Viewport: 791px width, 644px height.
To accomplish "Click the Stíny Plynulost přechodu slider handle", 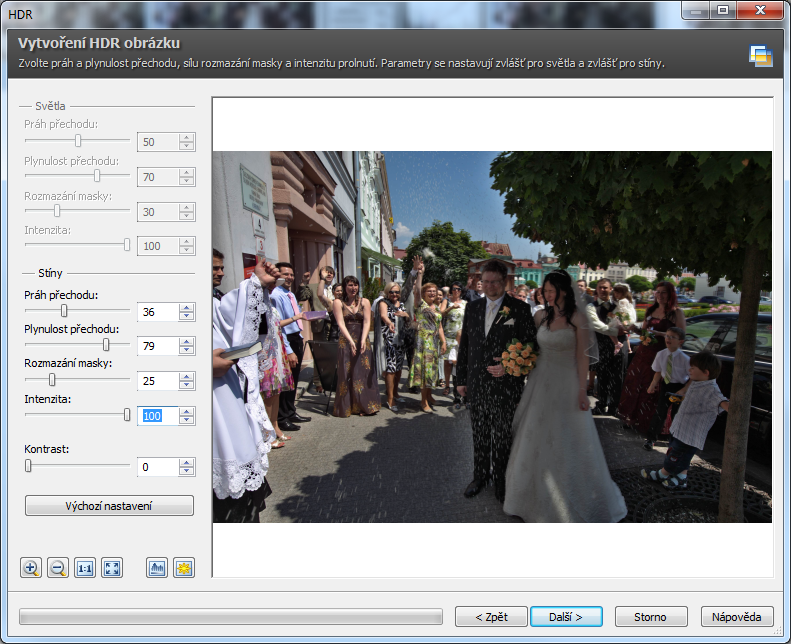I will [106, 345].
